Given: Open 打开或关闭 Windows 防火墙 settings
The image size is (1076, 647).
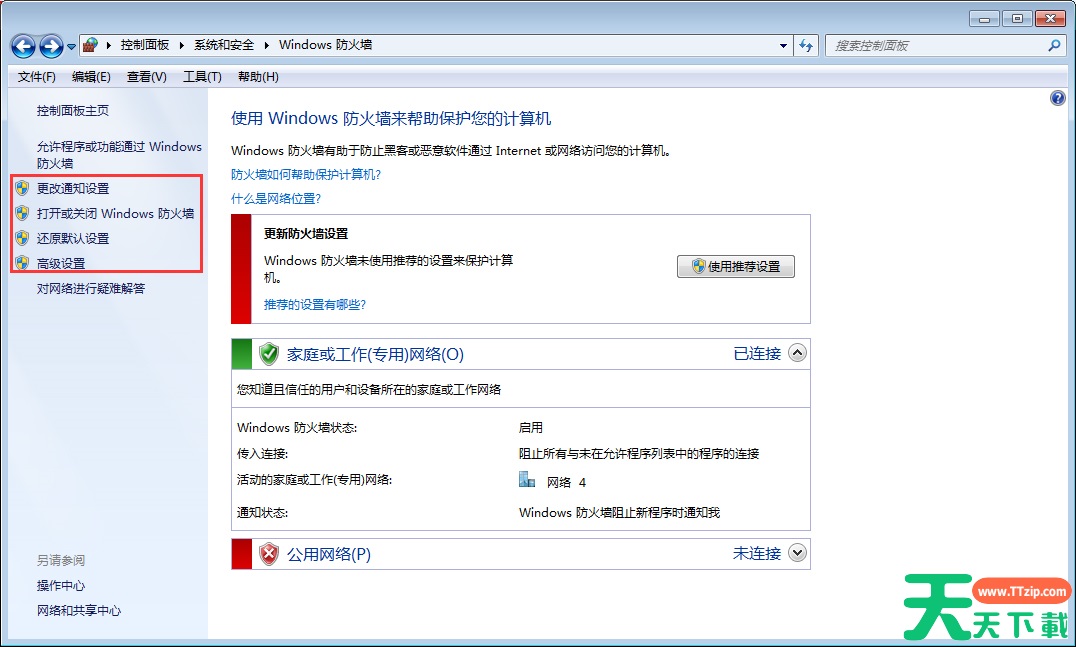Looking at the screenshot, I should click(117, 213).
